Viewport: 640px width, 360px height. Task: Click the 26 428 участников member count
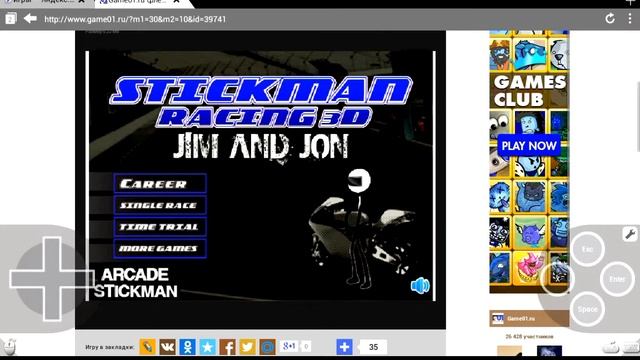(x=529, y=337)
